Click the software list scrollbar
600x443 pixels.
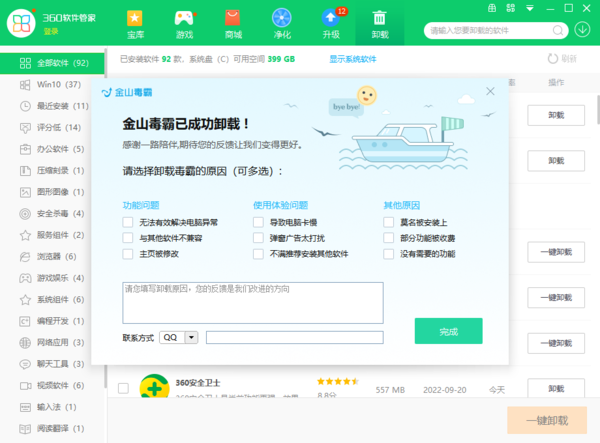598,110
